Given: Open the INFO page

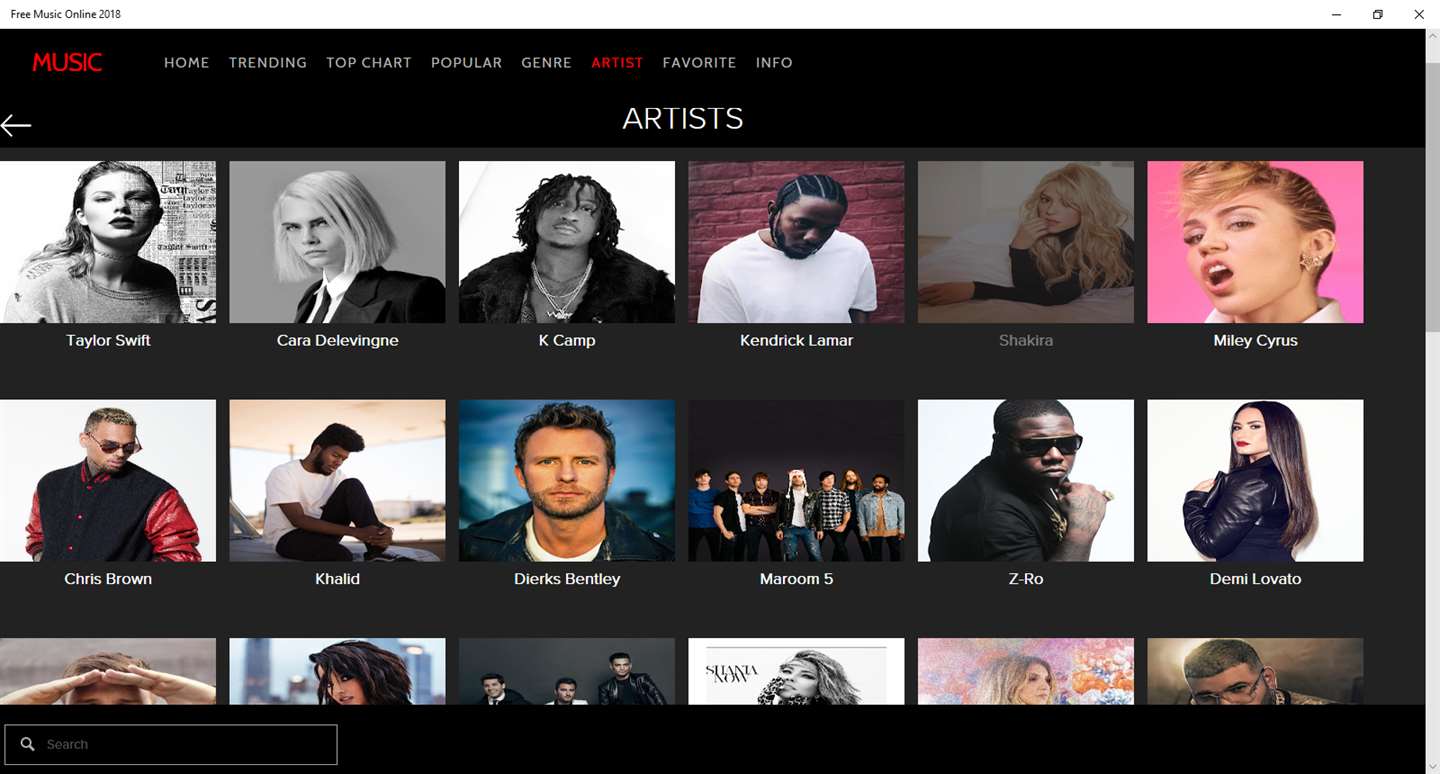Looking at the screenshot, I should point(774,62).
